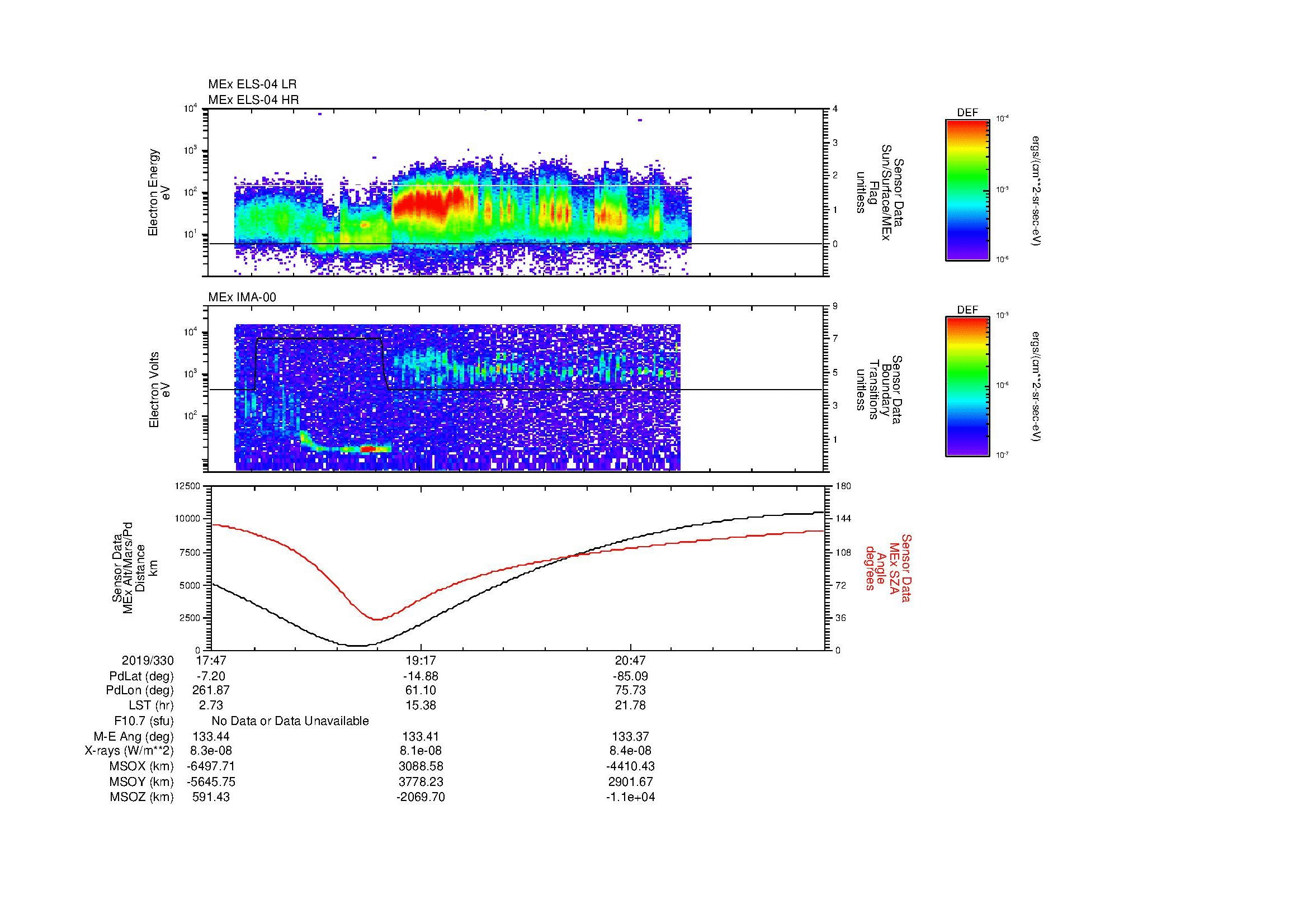Click the PdLon value 61.10
Image resolution: width=1308 pixels, height=924 pixels.
point(421,690)
